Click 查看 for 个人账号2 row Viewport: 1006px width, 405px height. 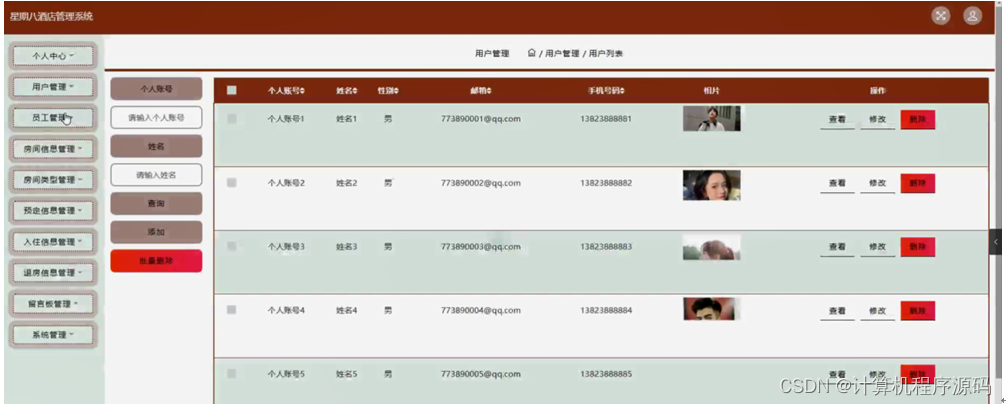(837, 184)
